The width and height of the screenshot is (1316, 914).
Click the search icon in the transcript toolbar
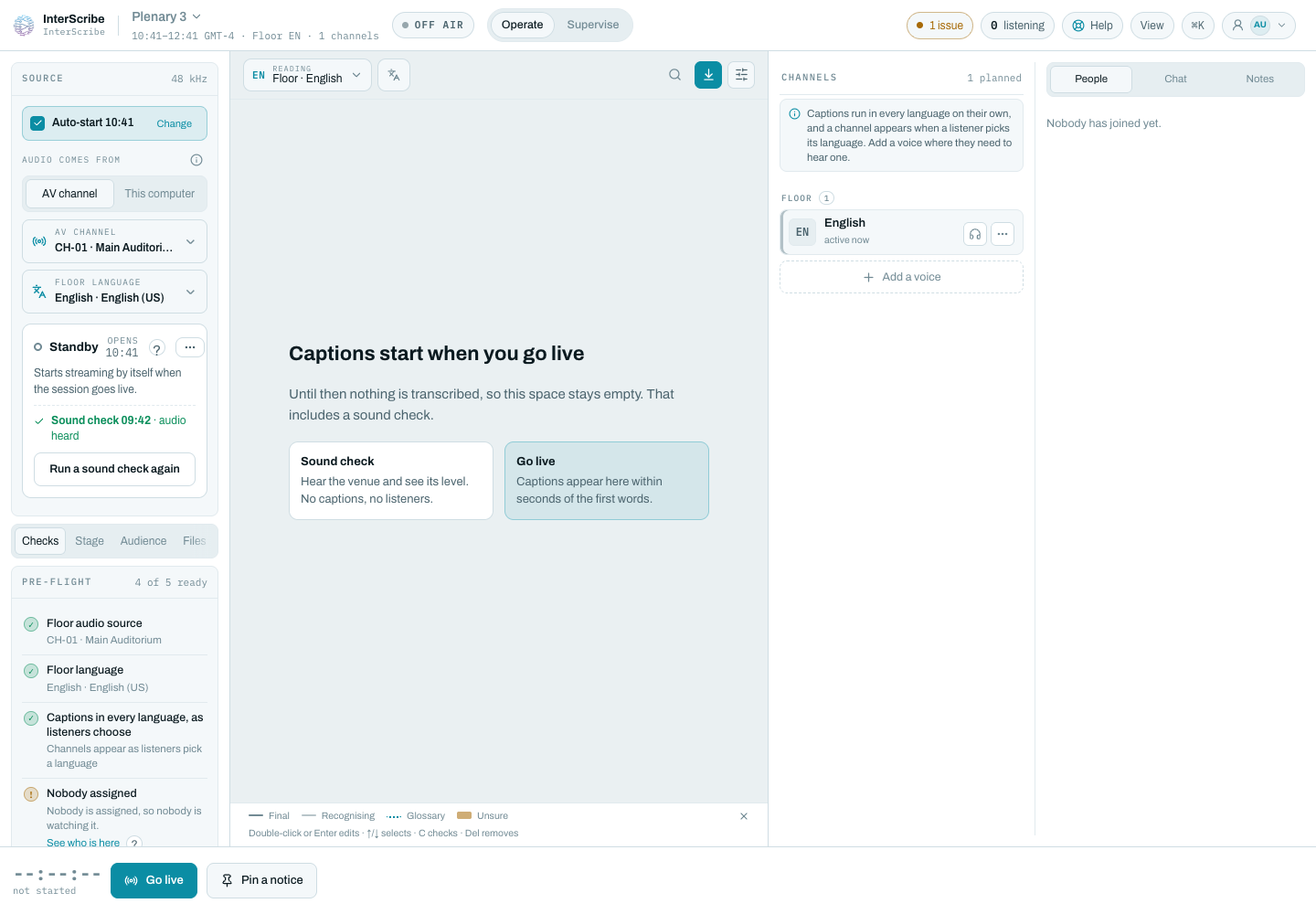(674, 75)
